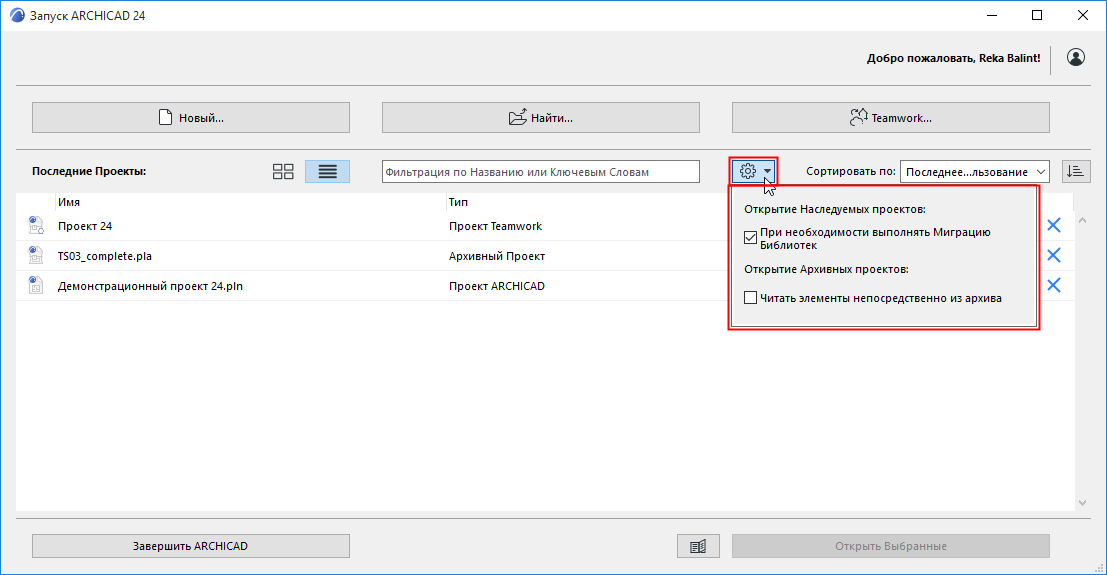
Task: Remove Демонстрационный проект 24.pln from list
Action: click(x=1053, y=285)
